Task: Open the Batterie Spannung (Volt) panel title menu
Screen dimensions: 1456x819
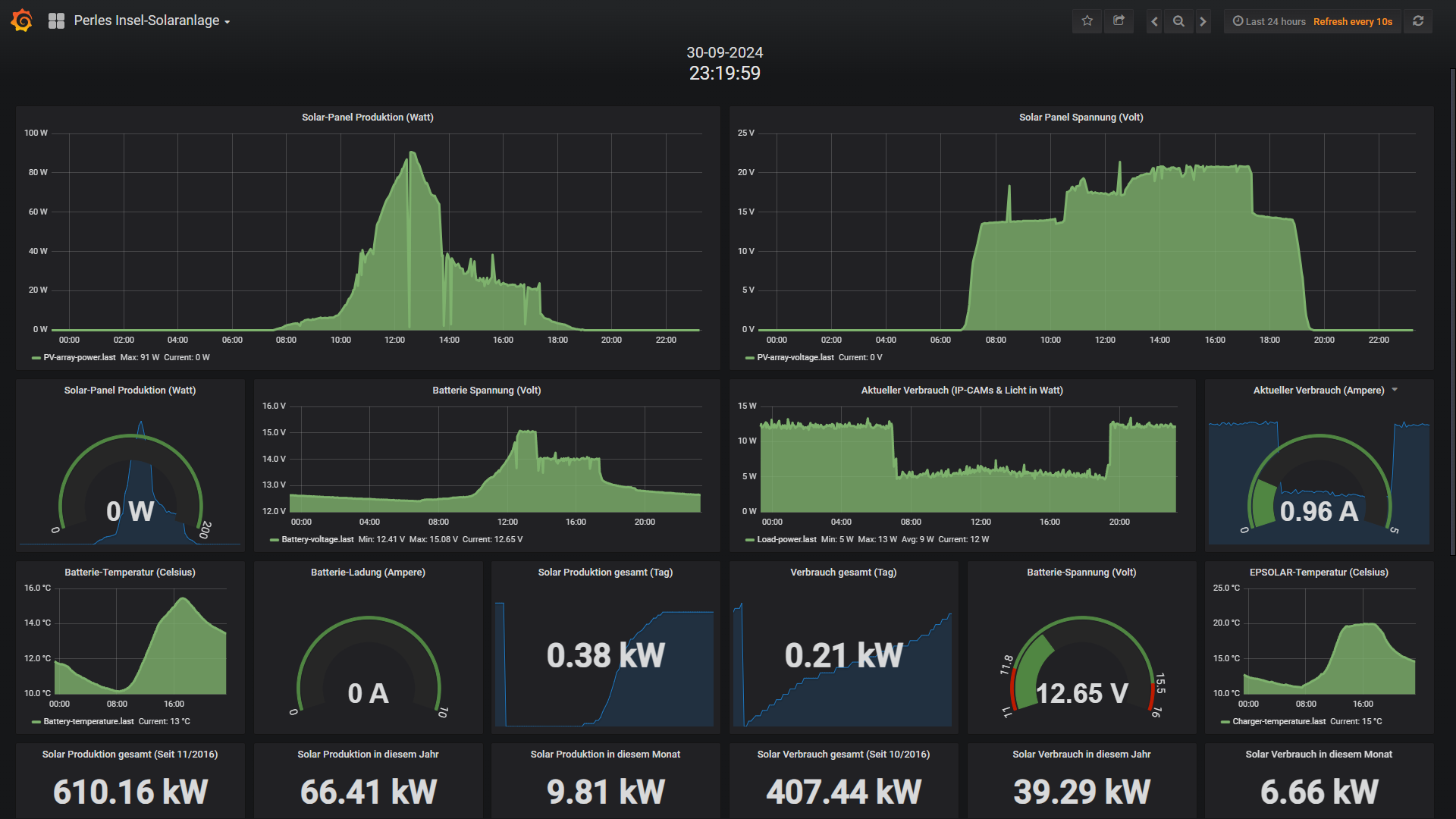Action: [x=486, y=390]
